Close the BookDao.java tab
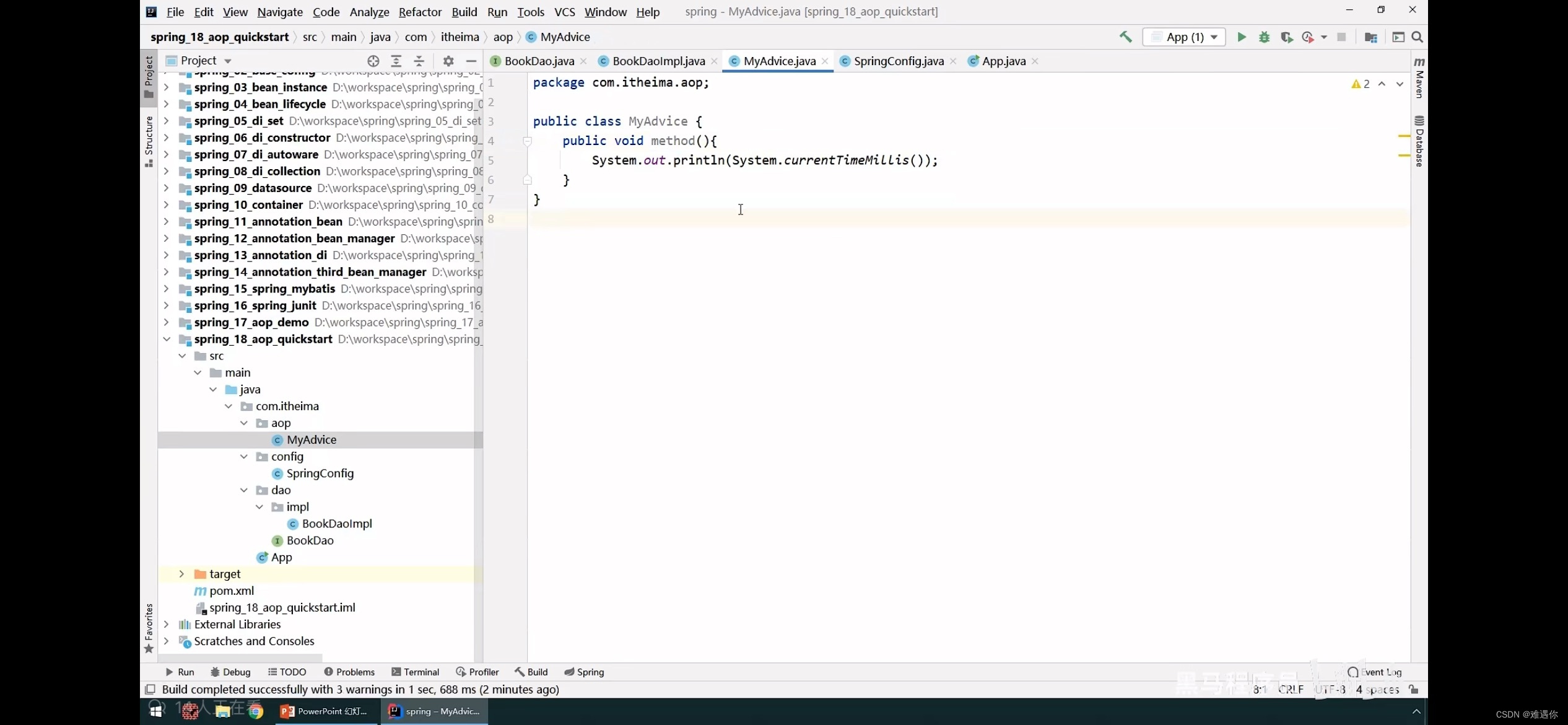The height and width of the screenshot is (725, 1568). point(583,61)
